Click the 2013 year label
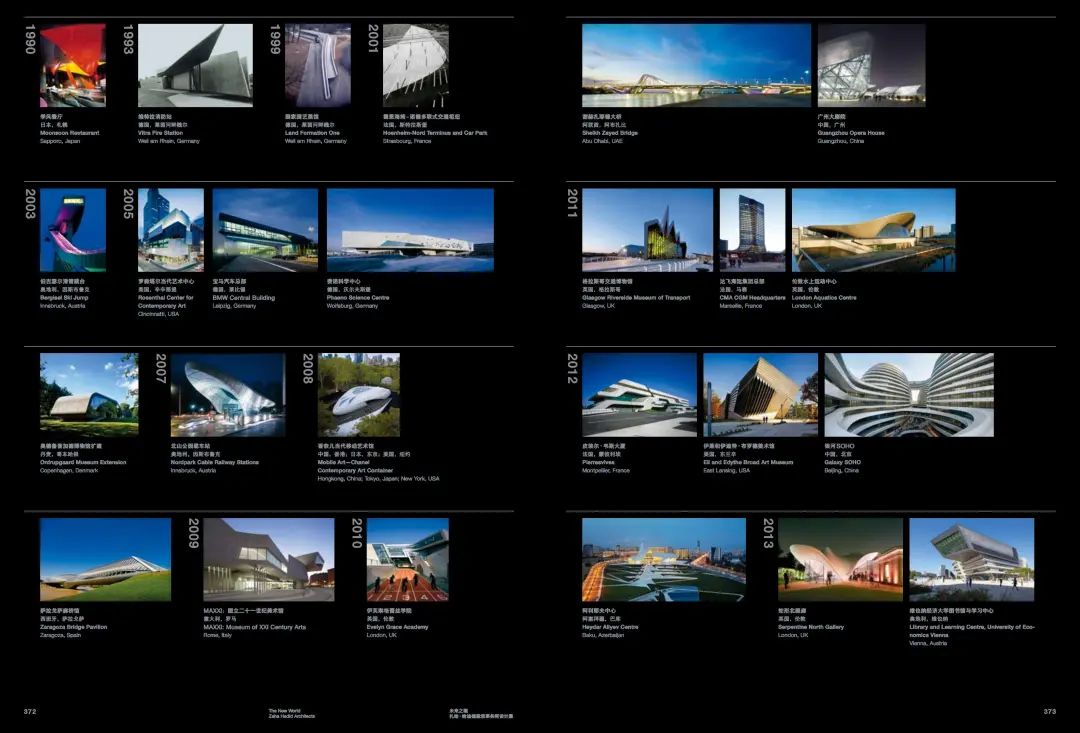The width and height of the screenshot is (1080, 733). coord(769,533)
